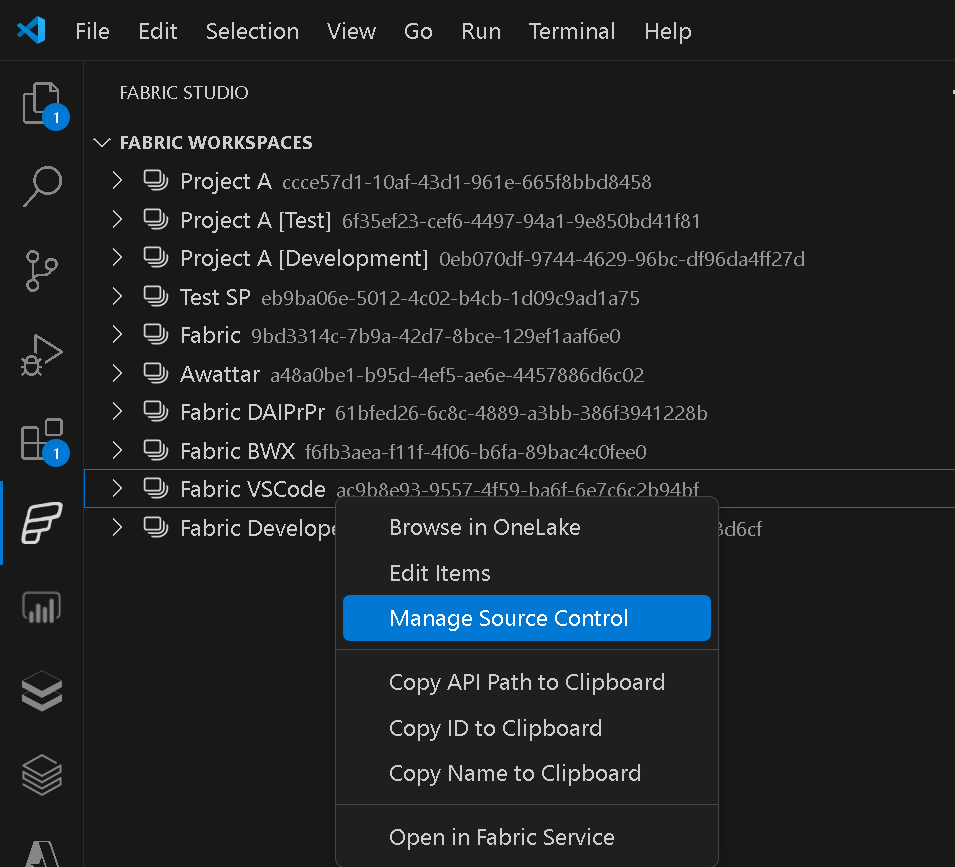Screen dimensions: 955x867
Task: Select the Fabric DAIPrPr workspace item
Action: point(252,412)
